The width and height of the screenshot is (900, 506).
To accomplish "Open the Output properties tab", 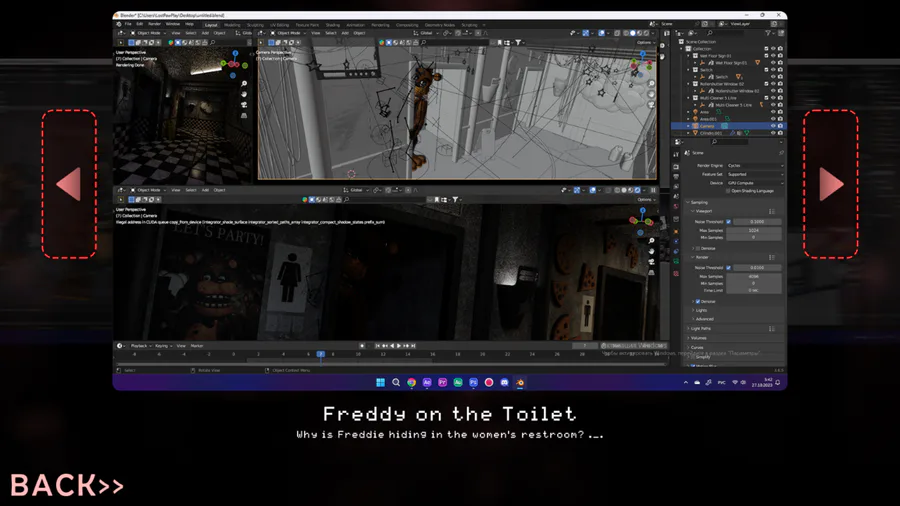I will 676,177.
